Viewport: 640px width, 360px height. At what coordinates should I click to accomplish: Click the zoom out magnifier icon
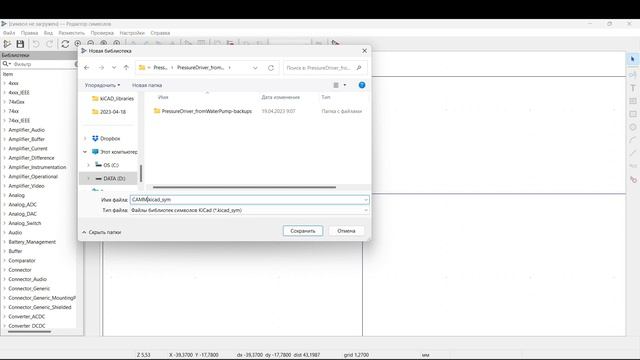[x=91, y=43]
